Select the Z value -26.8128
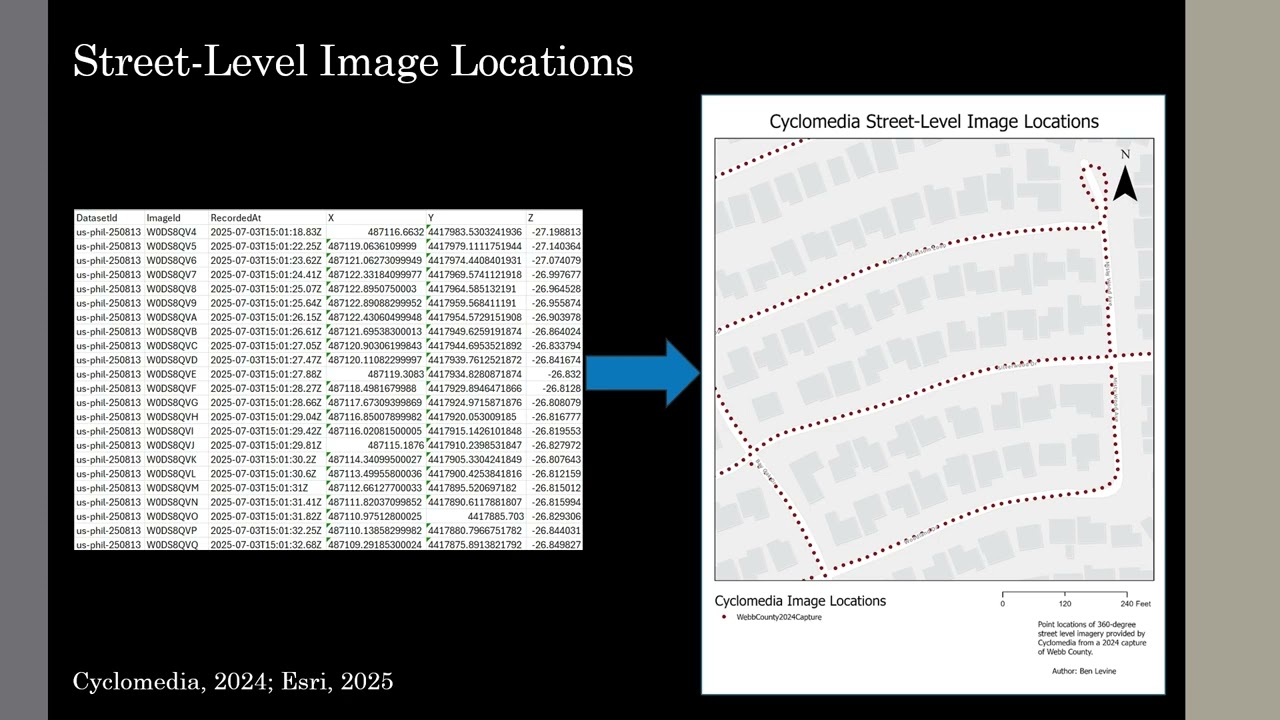Viewport: 1280px width, 720px height. click(x=562, y=388)
